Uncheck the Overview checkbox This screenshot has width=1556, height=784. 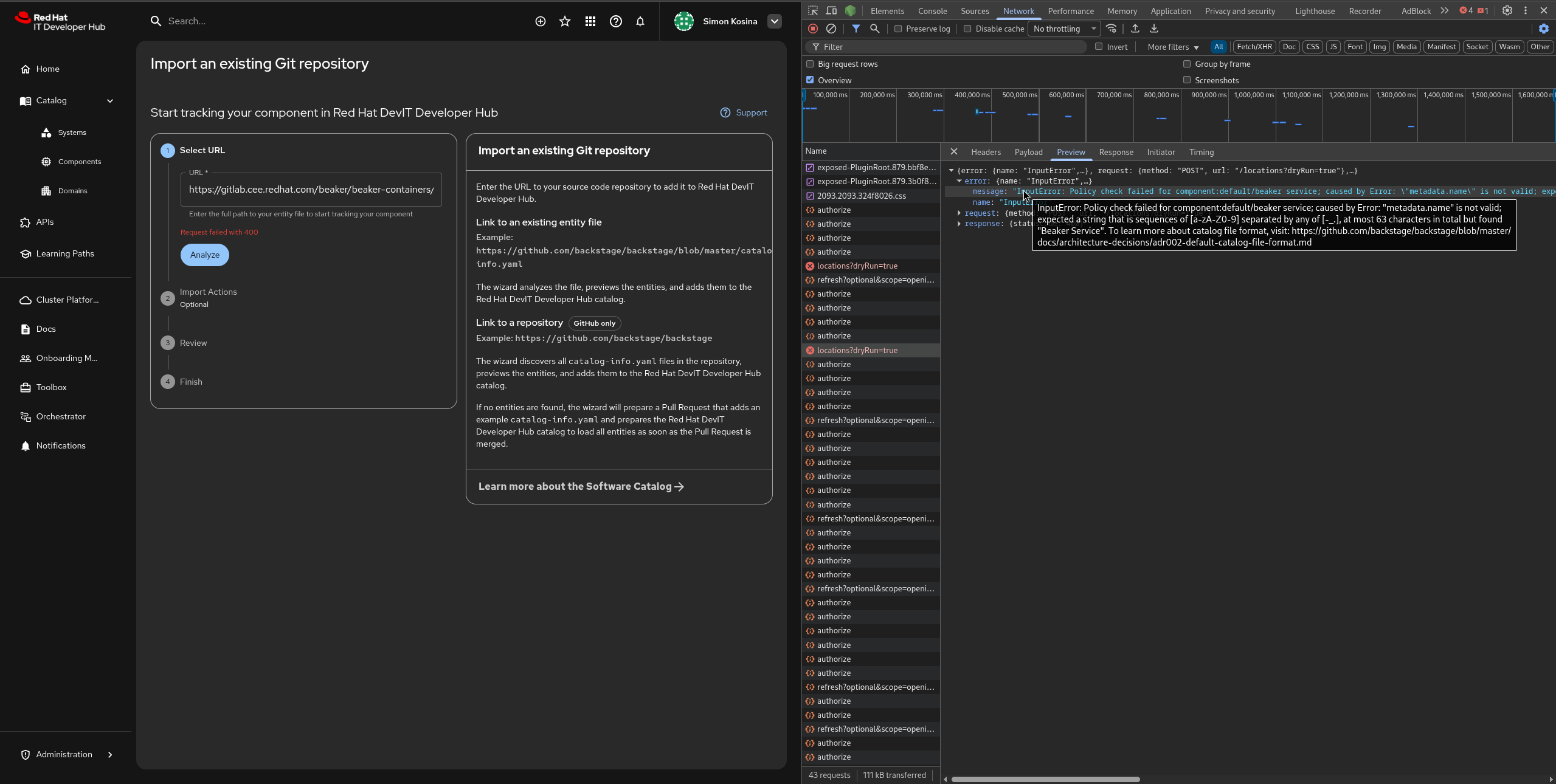pyautogui.click(x=810, y=80)
